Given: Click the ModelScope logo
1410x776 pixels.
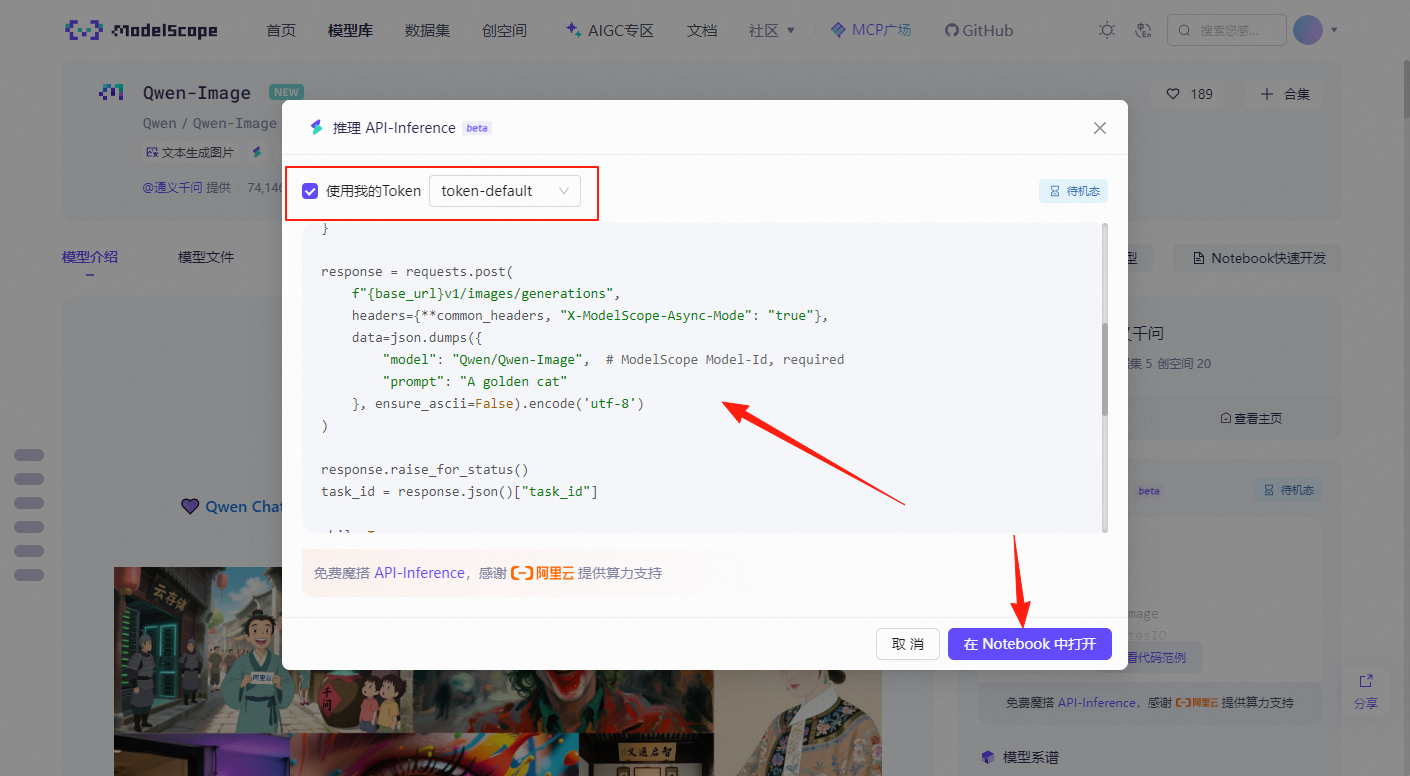Looking at the screenshot, I should tap(141, 30).
